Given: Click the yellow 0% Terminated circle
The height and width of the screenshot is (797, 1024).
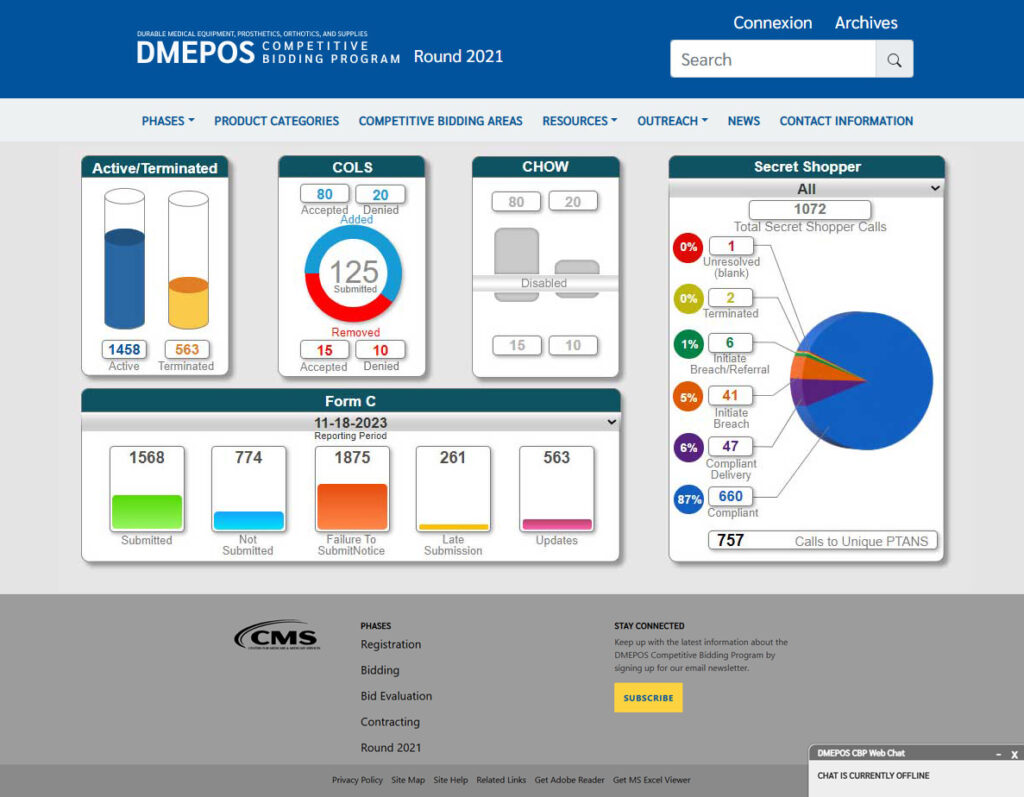Looking at the screenshot, I should (x=688, y=299).
